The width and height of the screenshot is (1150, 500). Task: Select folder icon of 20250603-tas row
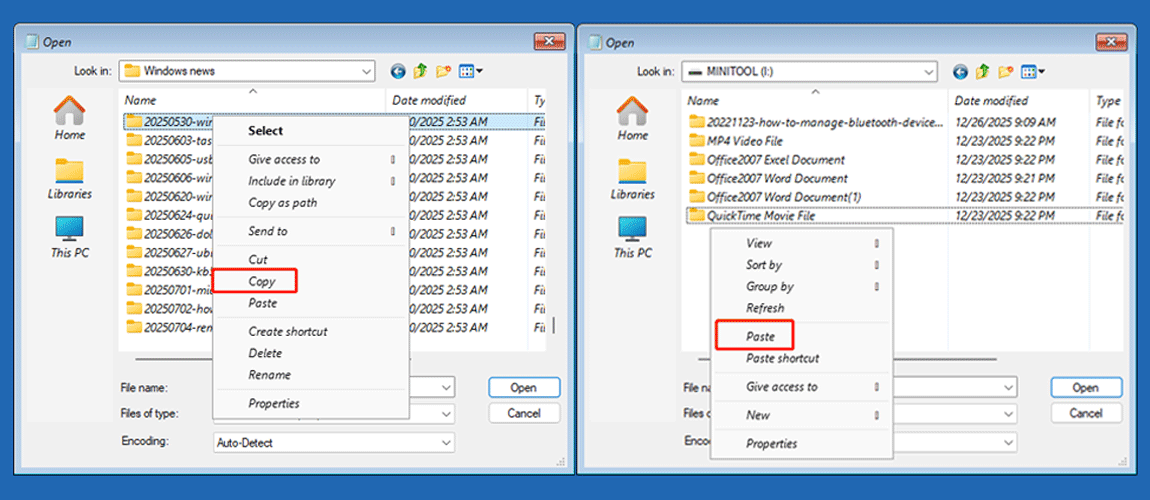[133, 139]
